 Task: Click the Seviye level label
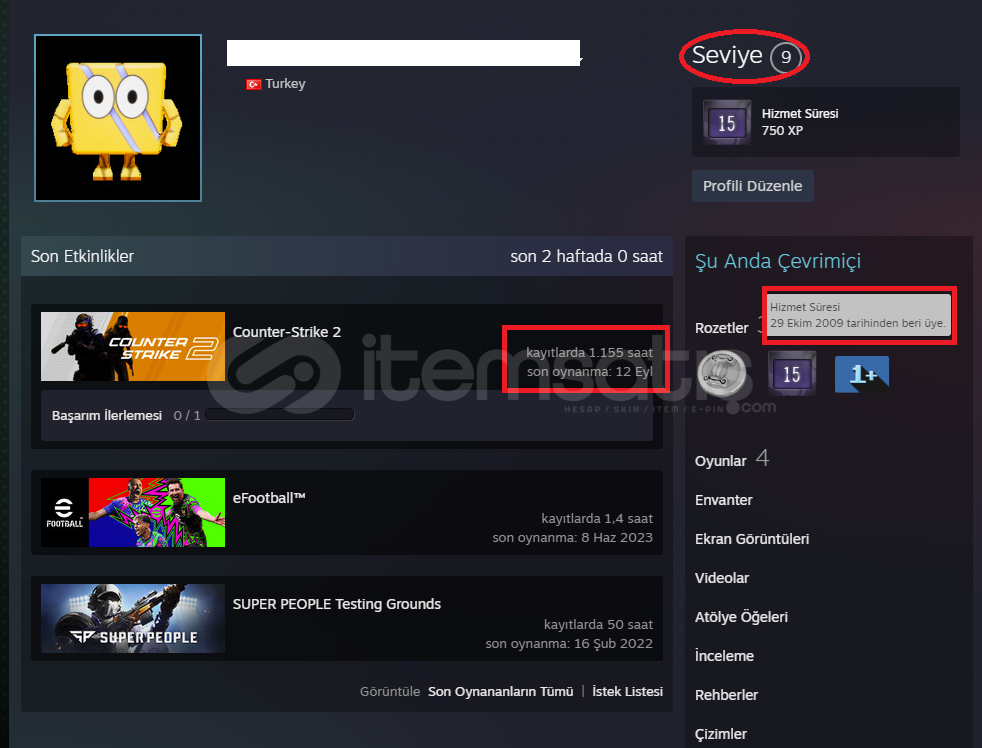click(x=727, y=55)
